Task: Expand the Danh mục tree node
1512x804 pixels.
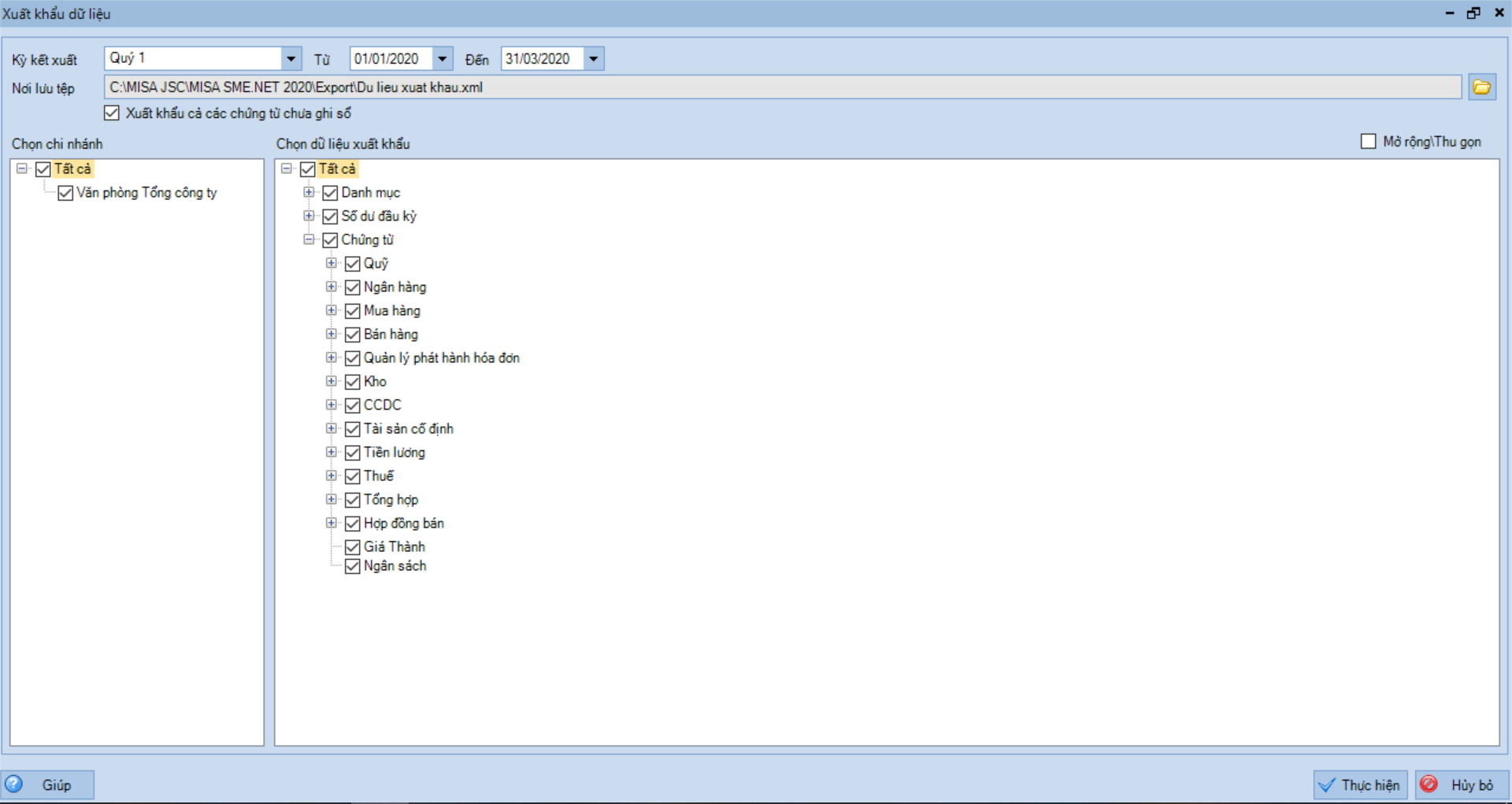Action: tap(309, 192)
